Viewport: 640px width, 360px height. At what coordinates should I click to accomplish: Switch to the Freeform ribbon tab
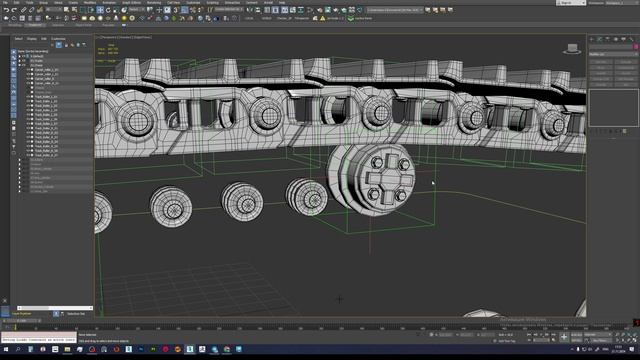35,25
